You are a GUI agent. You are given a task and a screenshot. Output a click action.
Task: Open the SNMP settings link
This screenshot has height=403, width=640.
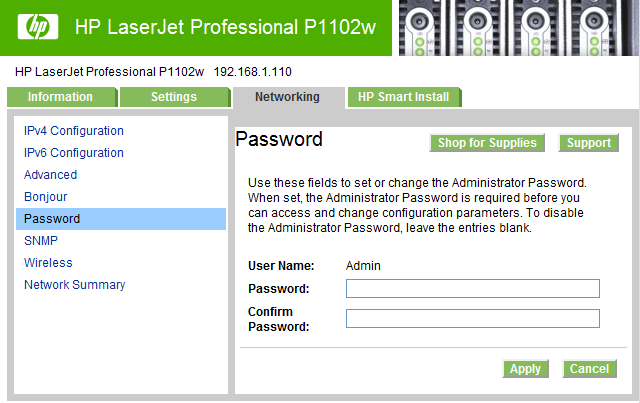click(x=41, y=241)
